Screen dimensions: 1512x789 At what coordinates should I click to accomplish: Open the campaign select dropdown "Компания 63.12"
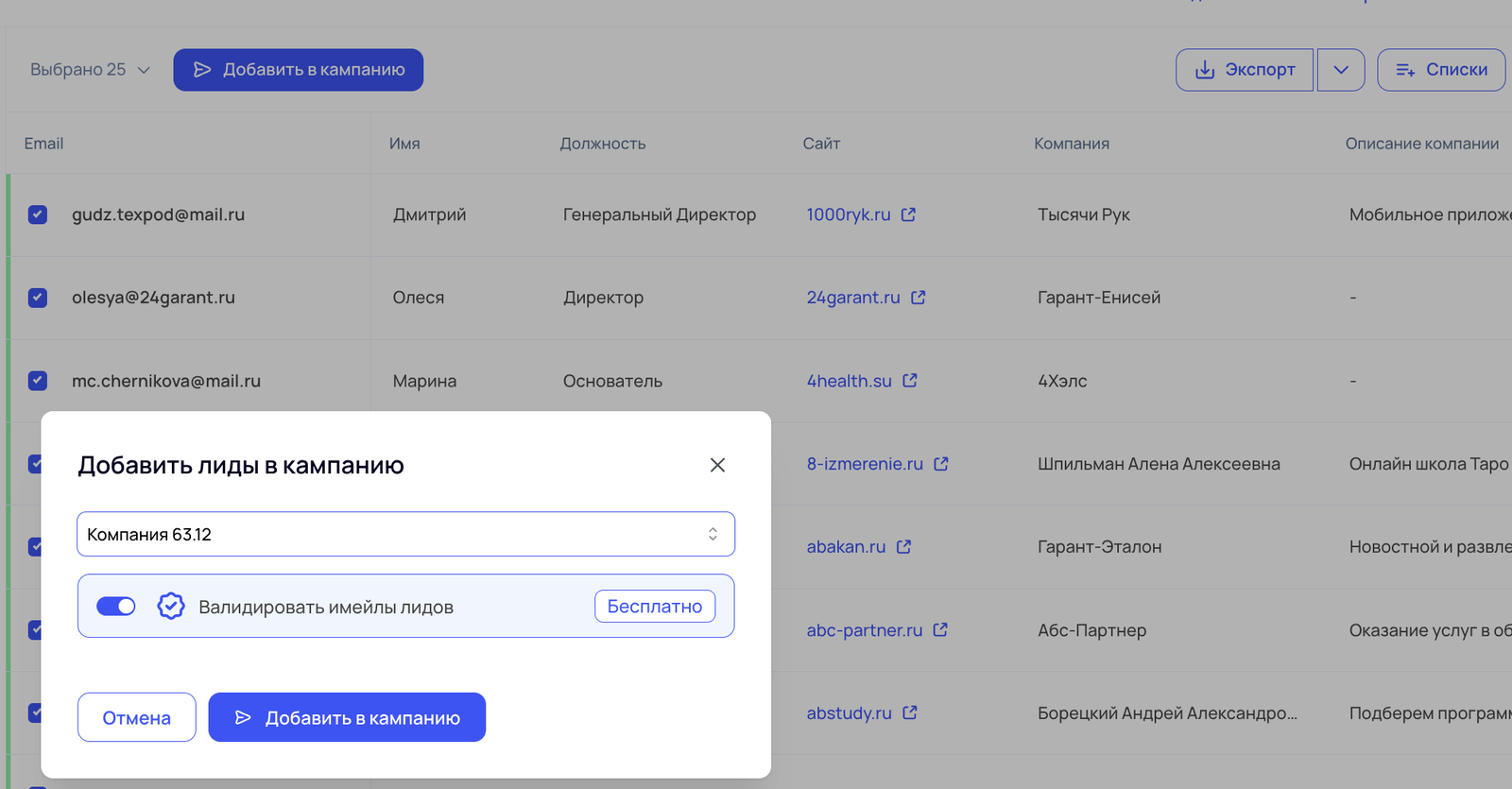pyautogui.click(x=405, y=535)
